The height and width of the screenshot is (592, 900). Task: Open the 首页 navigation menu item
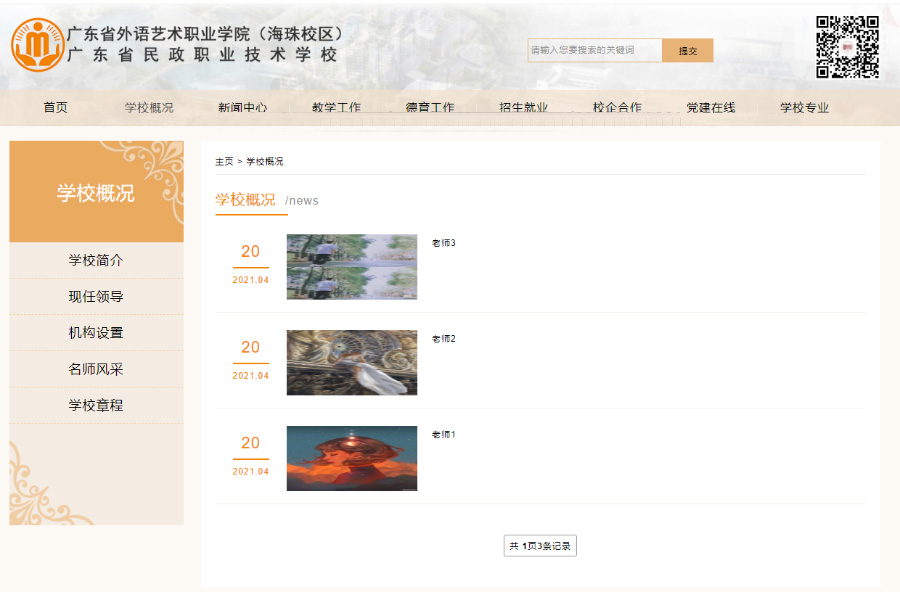(56, 108)
